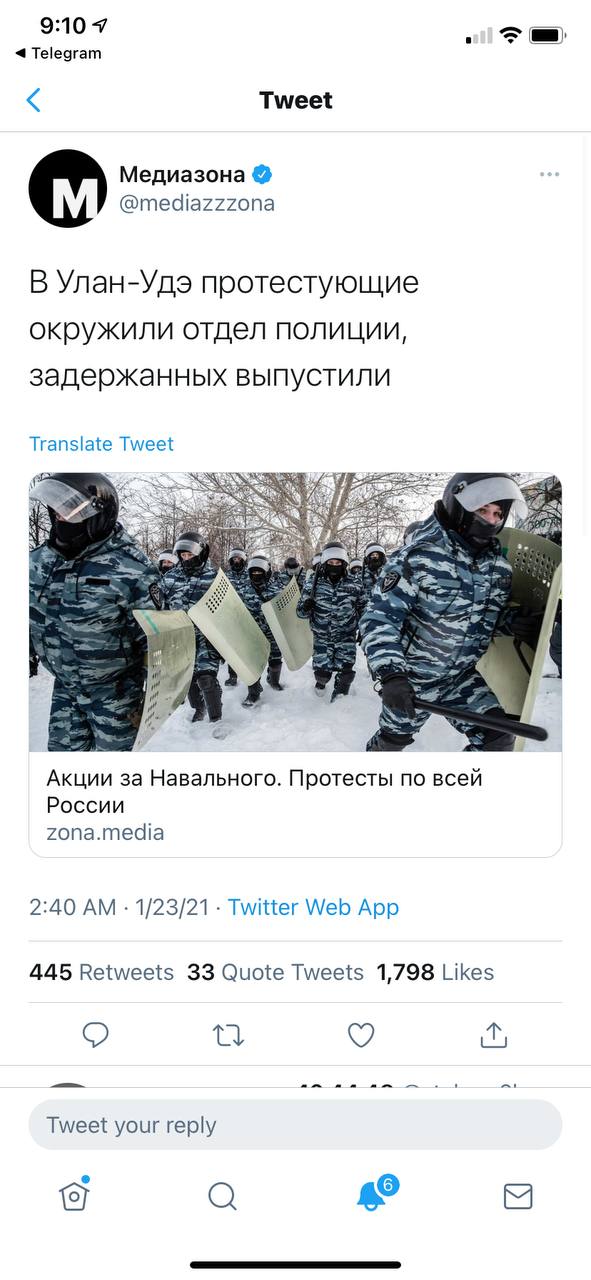
Task: Open the Home tab in bottom bar
Action: tap(74, 1195)
